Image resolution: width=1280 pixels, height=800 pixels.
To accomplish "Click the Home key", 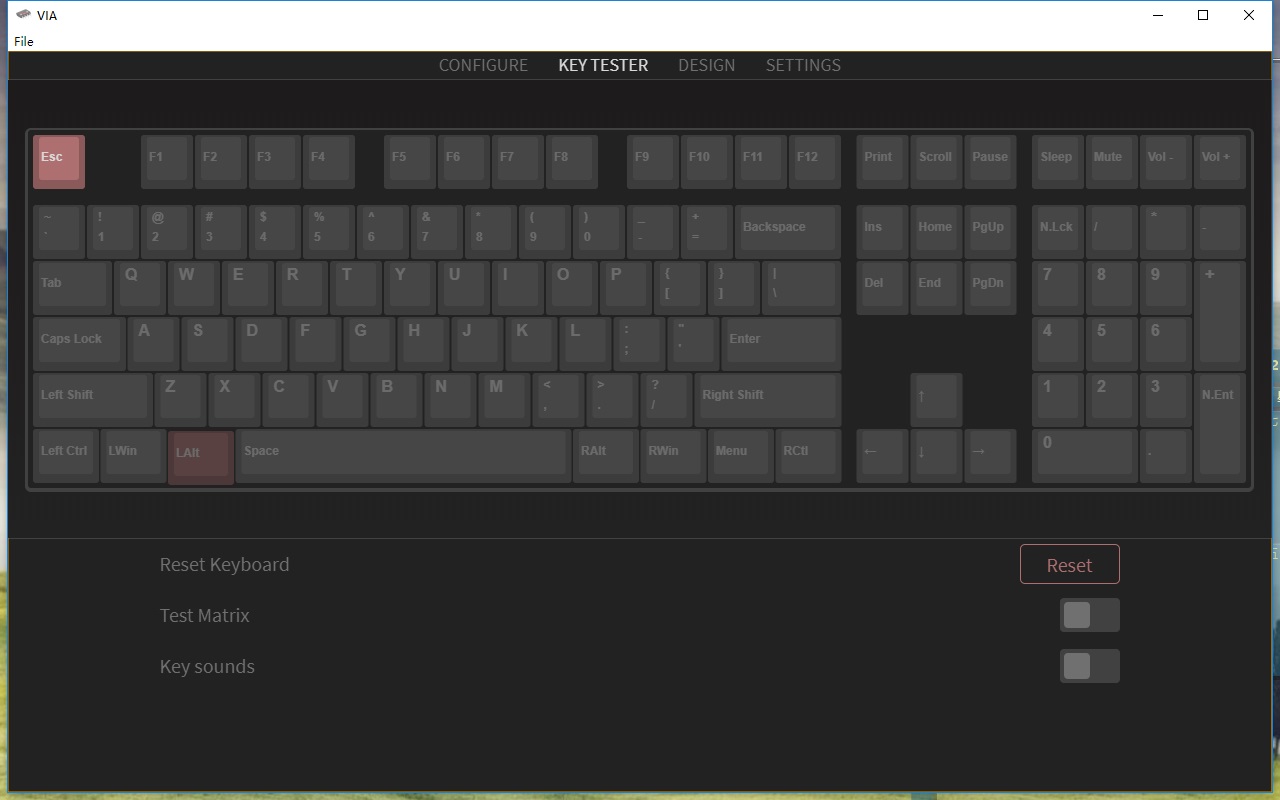I will click(936, 232).
